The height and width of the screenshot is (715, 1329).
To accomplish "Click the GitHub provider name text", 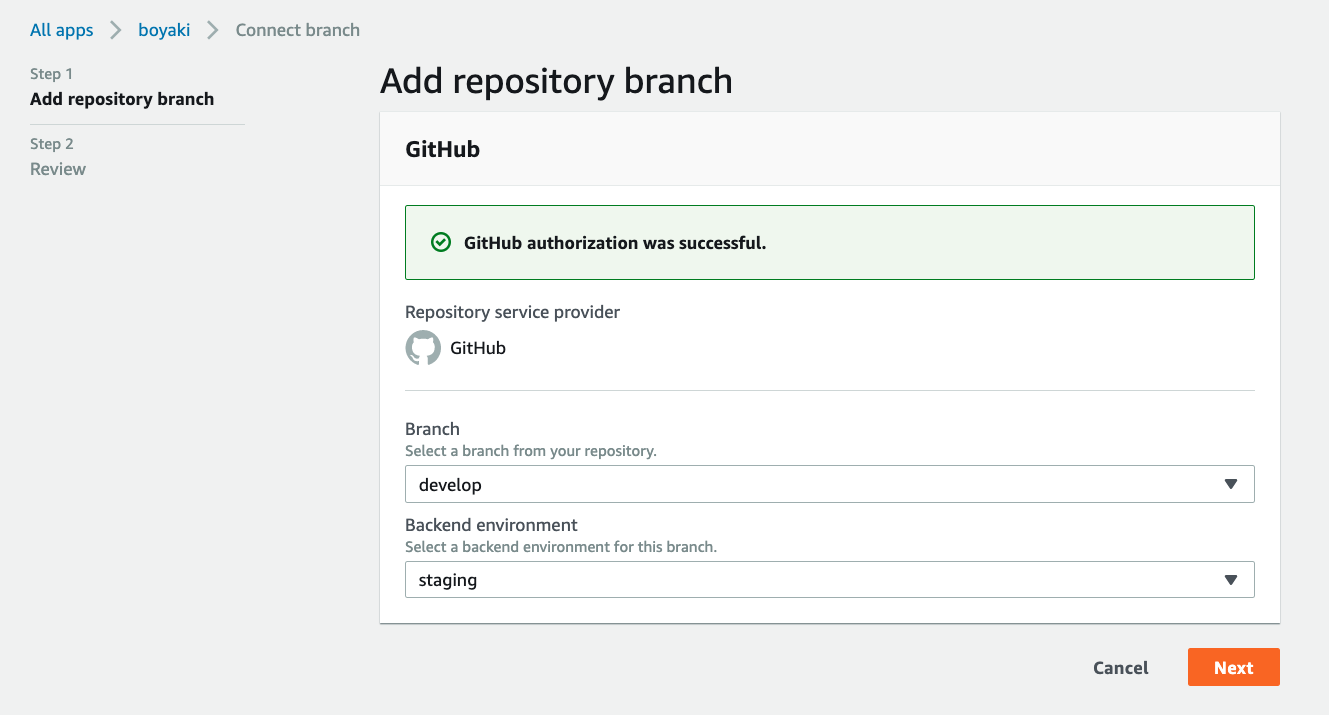I will click(478, 348).
